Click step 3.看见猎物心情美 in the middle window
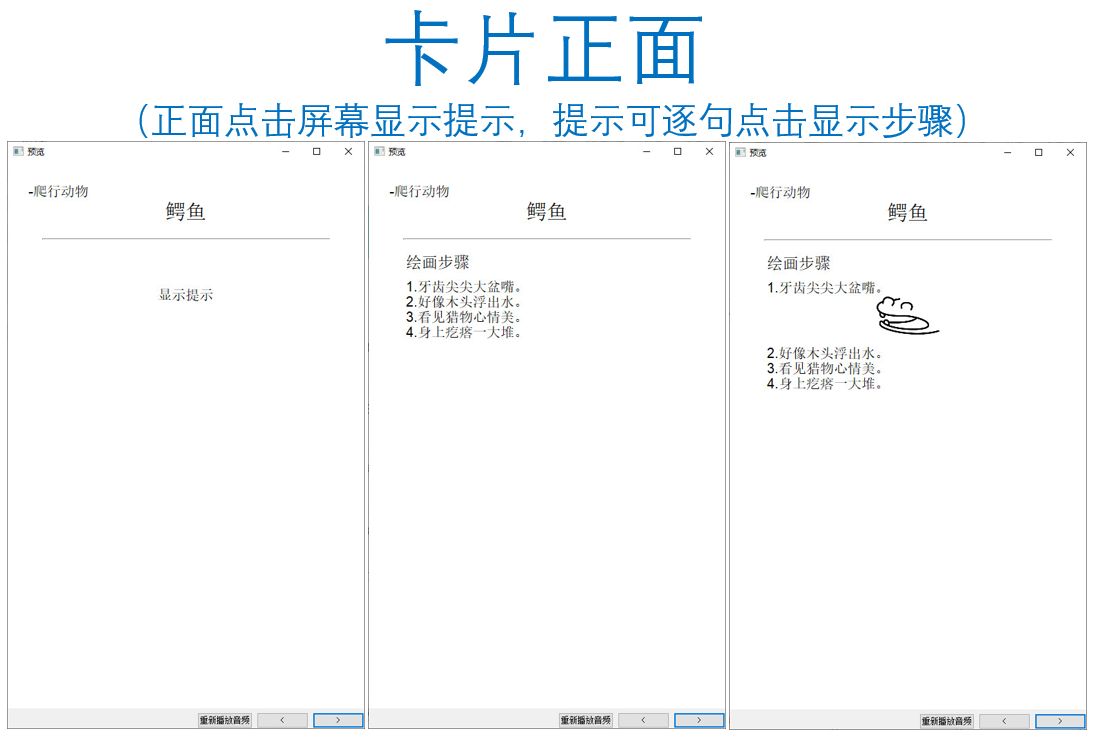Screen dimensions: 1094x739 tap(464, 318)
